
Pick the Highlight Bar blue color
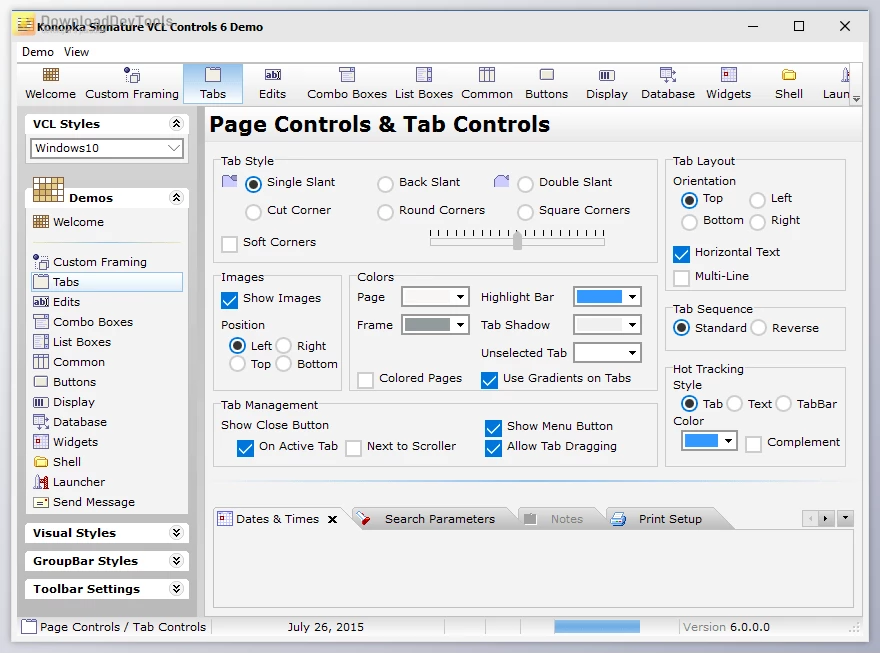[599, 297]
